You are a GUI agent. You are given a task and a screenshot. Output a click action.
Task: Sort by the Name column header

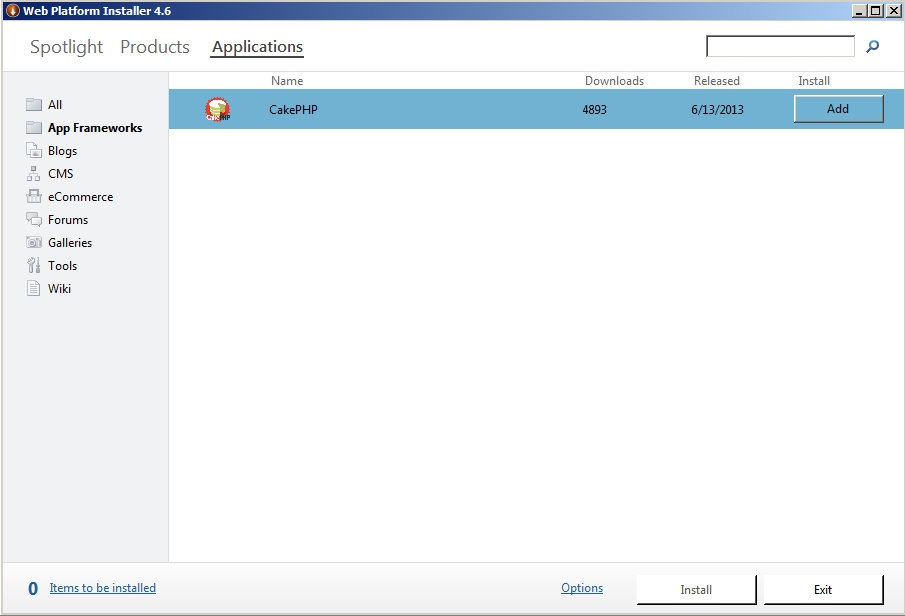(x=287, y=81)
